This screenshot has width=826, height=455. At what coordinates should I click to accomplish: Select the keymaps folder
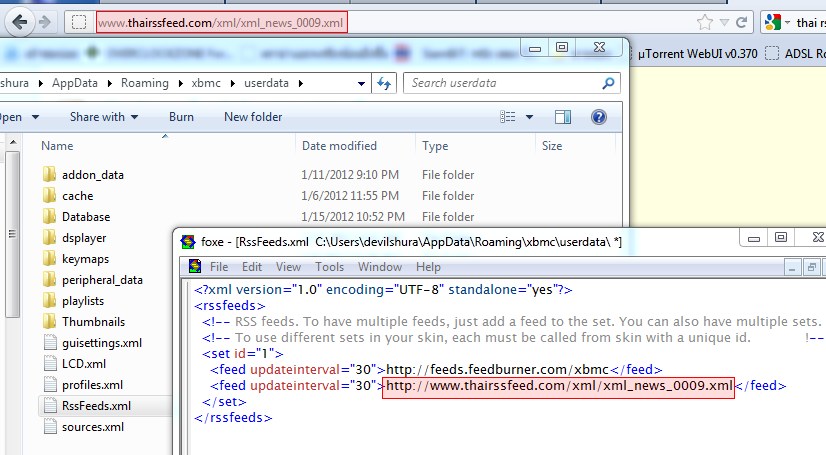pos(85,259)
